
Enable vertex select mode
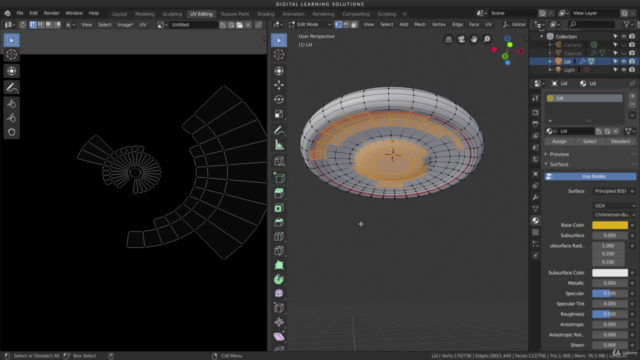pyautogui.click(x=338, y=24)
